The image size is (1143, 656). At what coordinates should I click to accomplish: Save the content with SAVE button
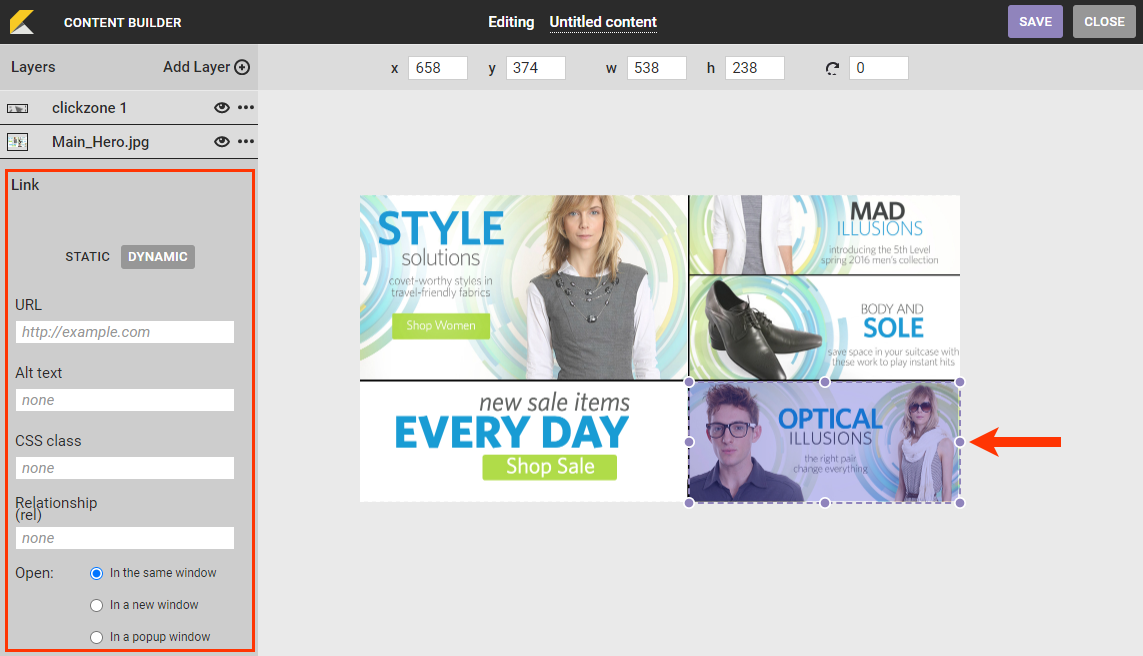(x=1035, y=22)
